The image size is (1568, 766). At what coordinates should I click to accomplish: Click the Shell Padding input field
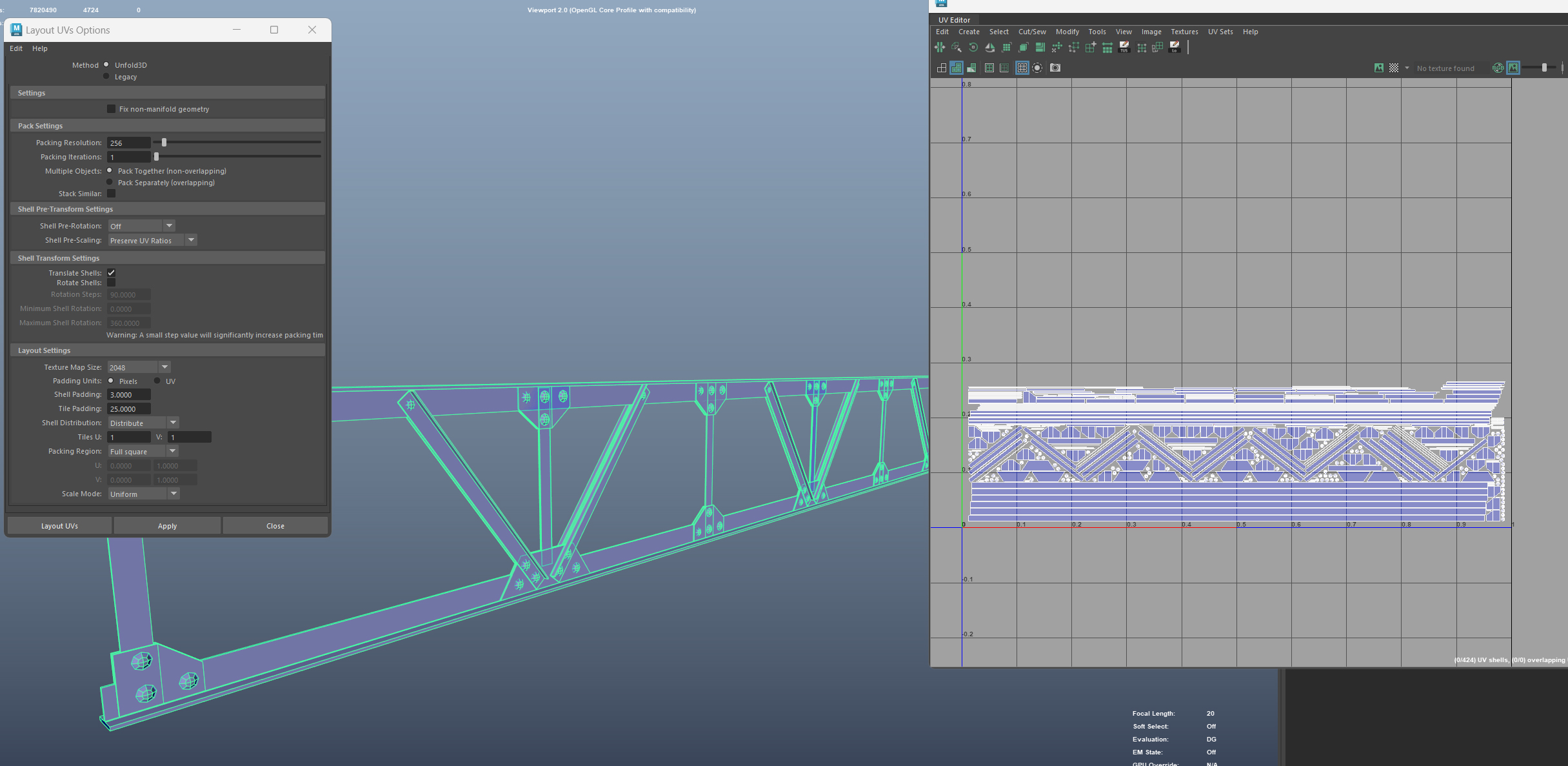point(128,394)
